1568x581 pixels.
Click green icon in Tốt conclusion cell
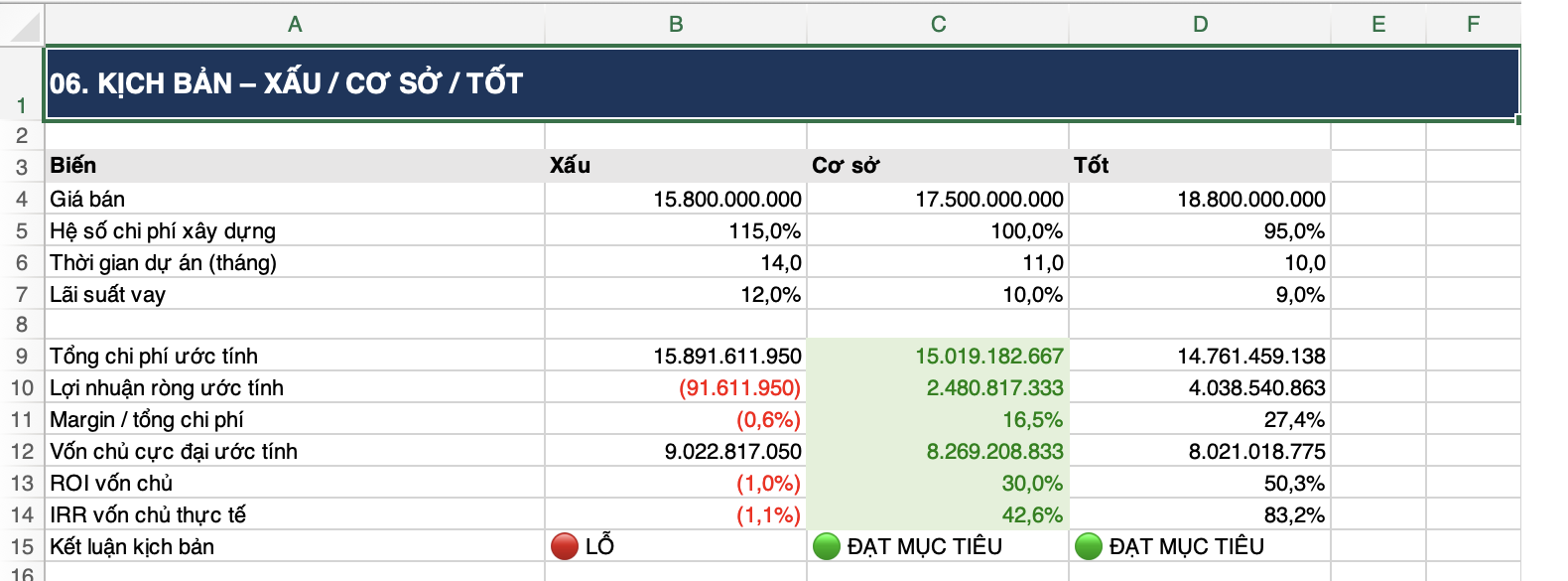point(1089,546)
